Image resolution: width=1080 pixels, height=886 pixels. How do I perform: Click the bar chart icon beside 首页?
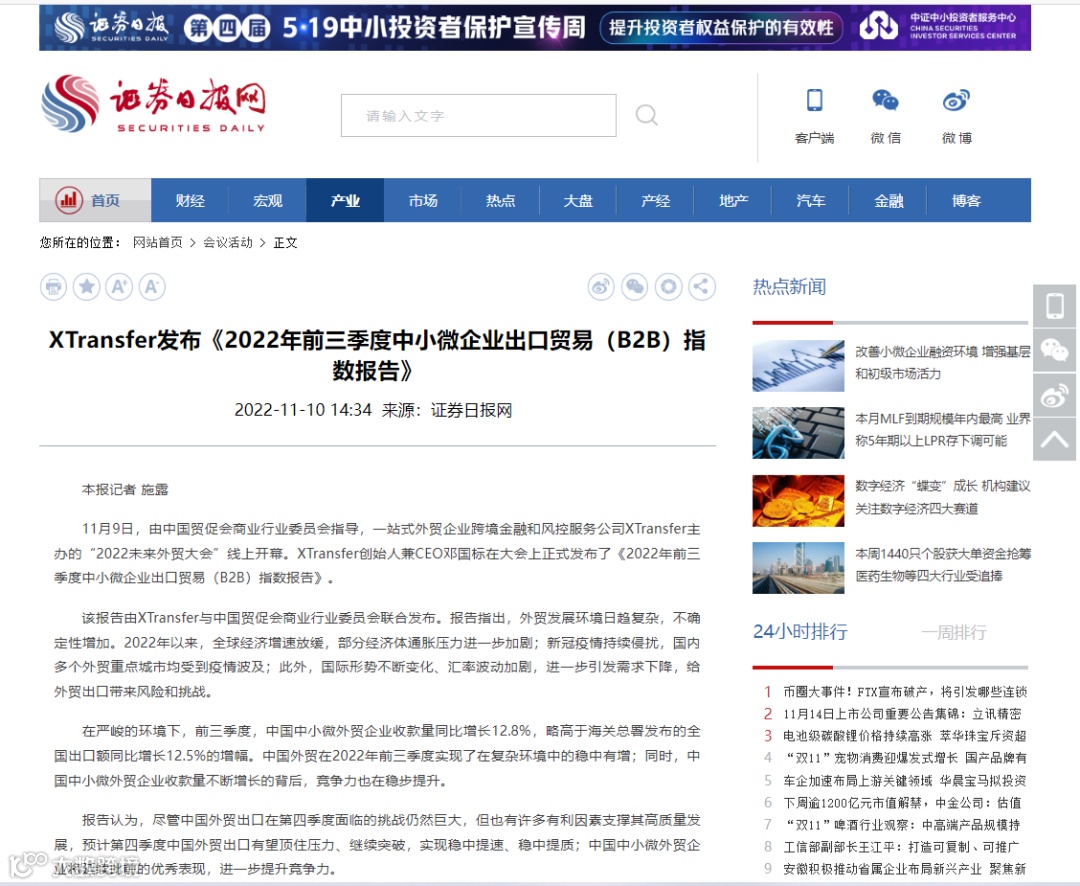(69, 200)
